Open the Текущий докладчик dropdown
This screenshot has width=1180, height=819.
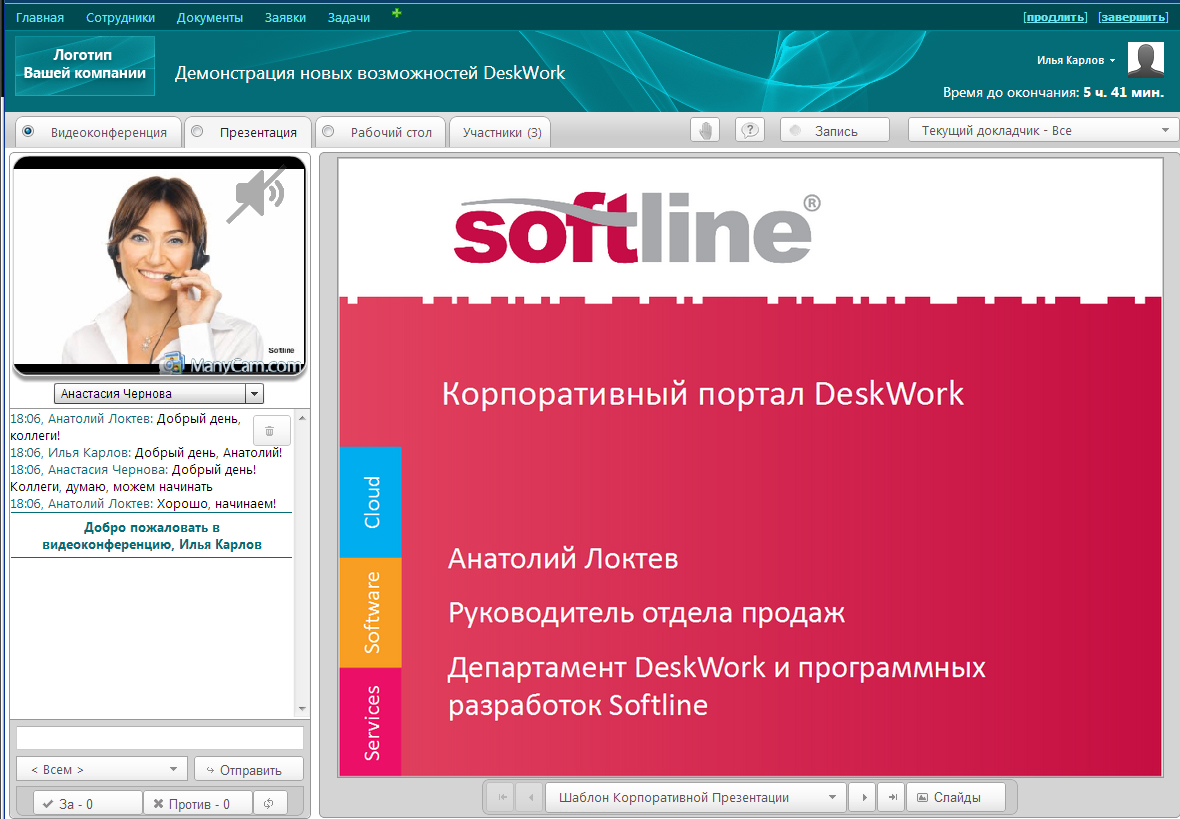(1043, 130)
